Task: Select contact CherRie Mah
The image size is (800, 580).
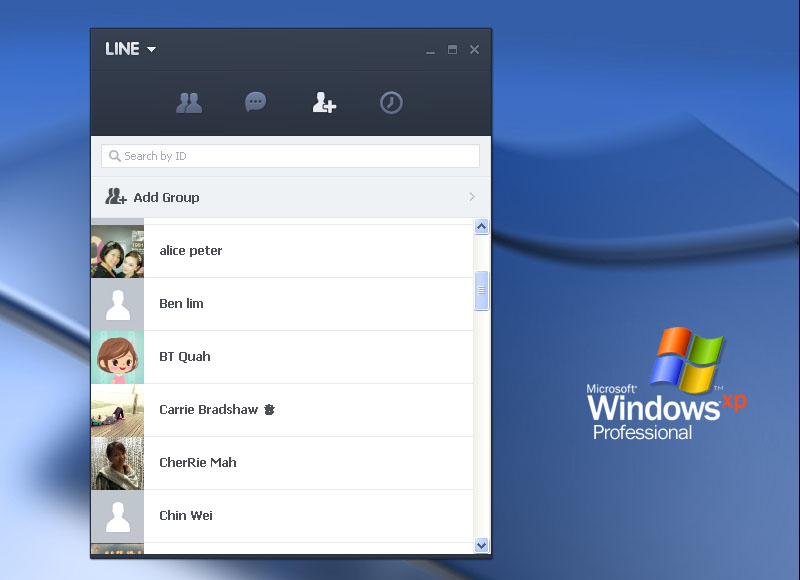Action: pyautogui.click(x=282, y=463)
